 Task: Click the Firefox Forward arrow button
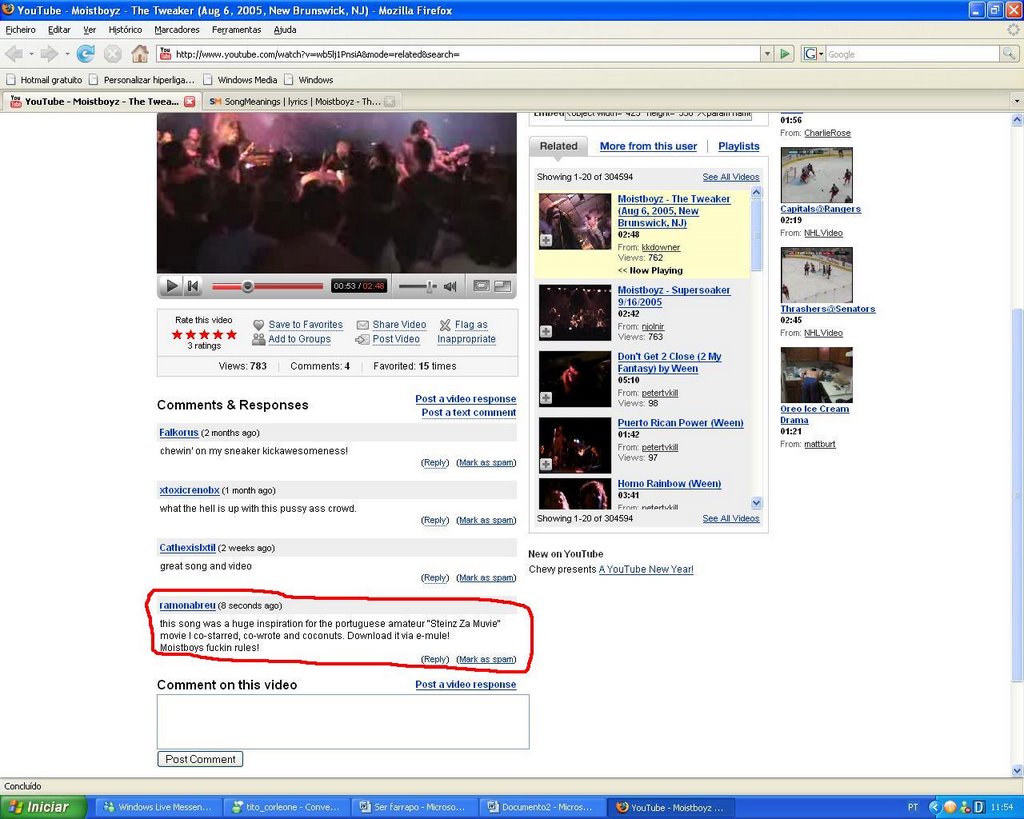click(49, 54)
